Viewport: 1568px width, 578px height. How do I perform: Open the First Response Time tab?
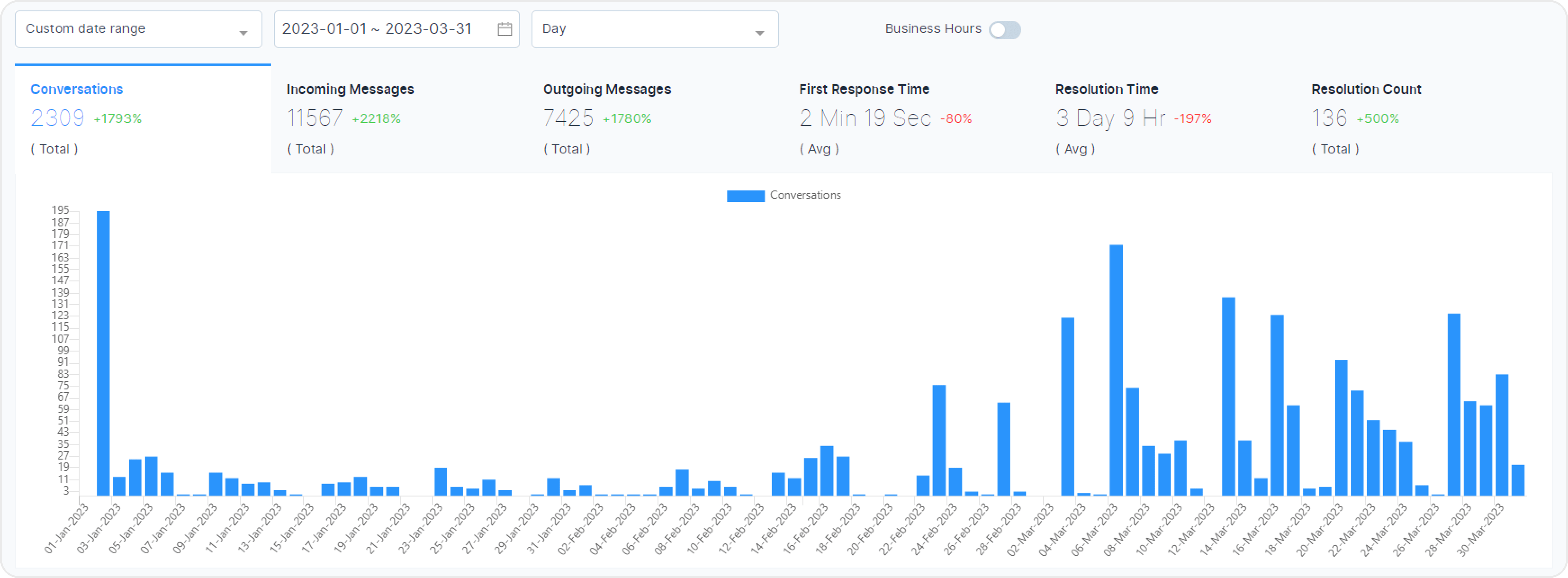pyautogui.click(x=911, y=119)
